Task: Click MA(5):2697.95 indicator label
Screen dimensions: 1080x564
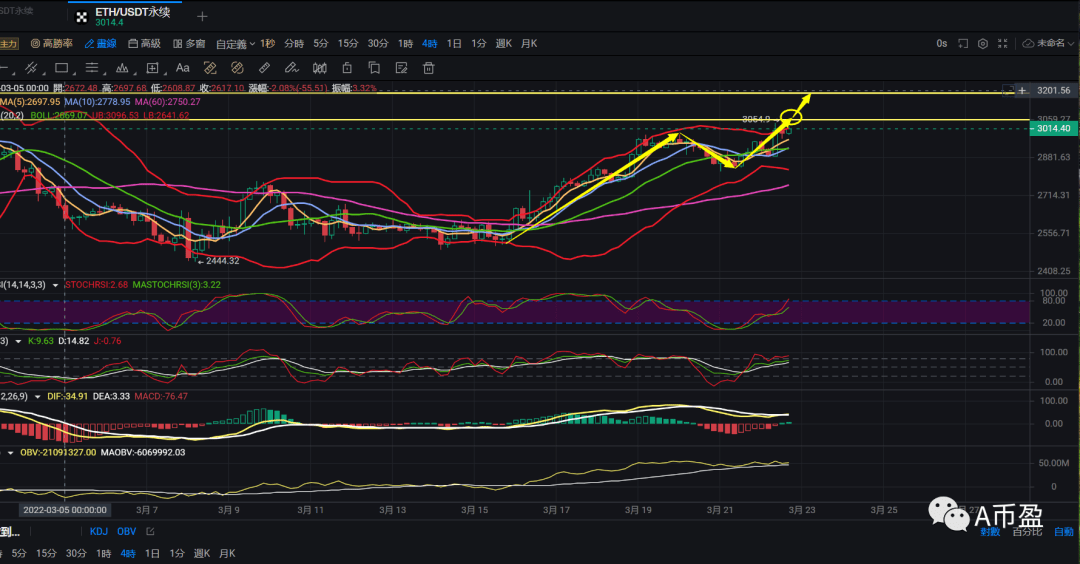Action: [x=30, y=102]
